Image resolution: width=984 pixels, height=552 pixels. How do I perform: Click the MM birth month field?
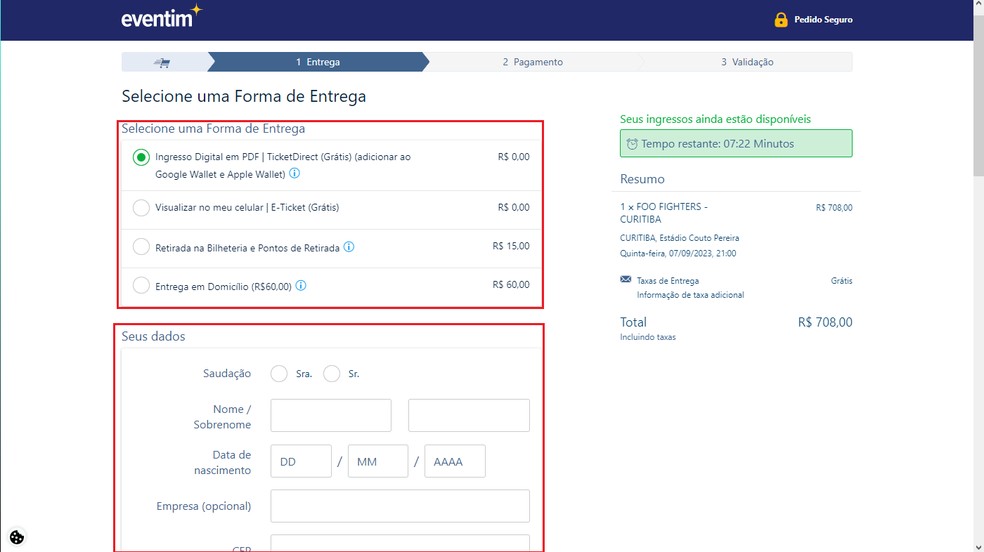(x=378, y=461)
